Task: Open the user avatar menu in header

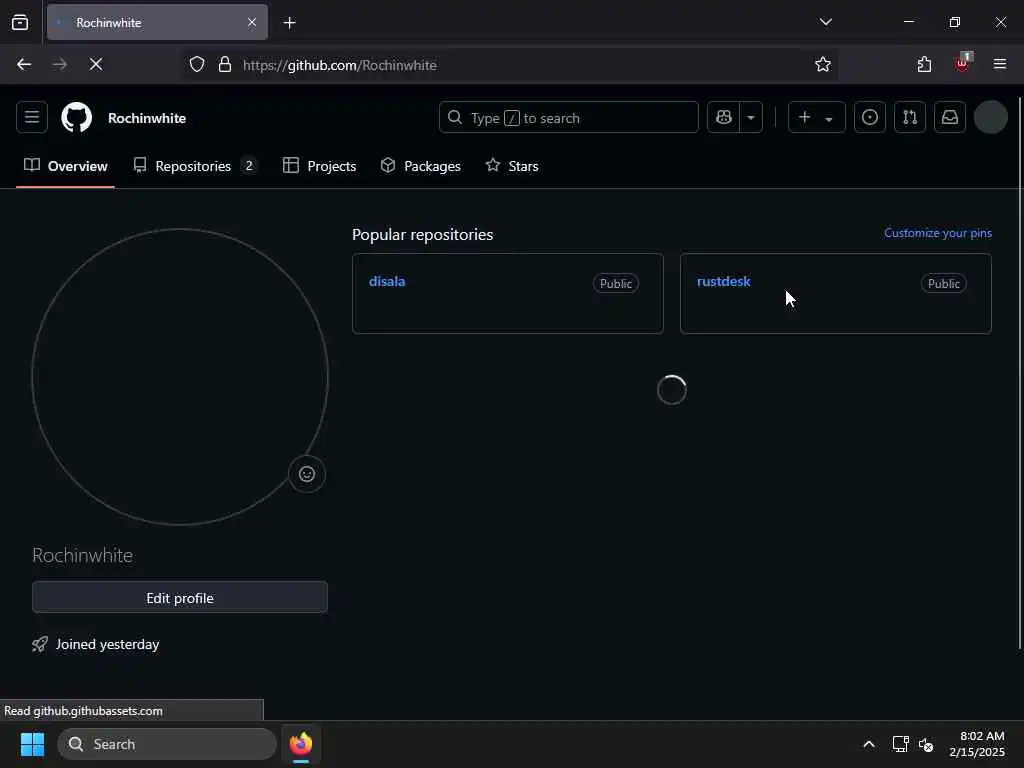Action: [x=990, y=118]
